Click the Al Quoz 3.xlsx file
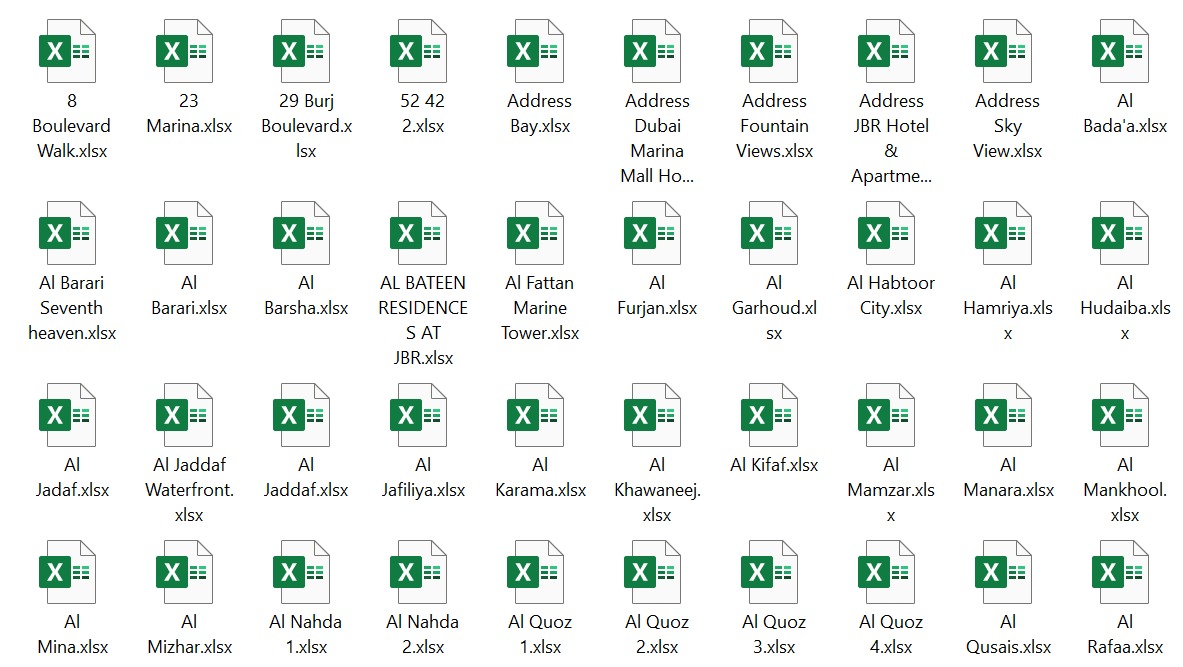1183x667 pixels. tap(772, 570)
